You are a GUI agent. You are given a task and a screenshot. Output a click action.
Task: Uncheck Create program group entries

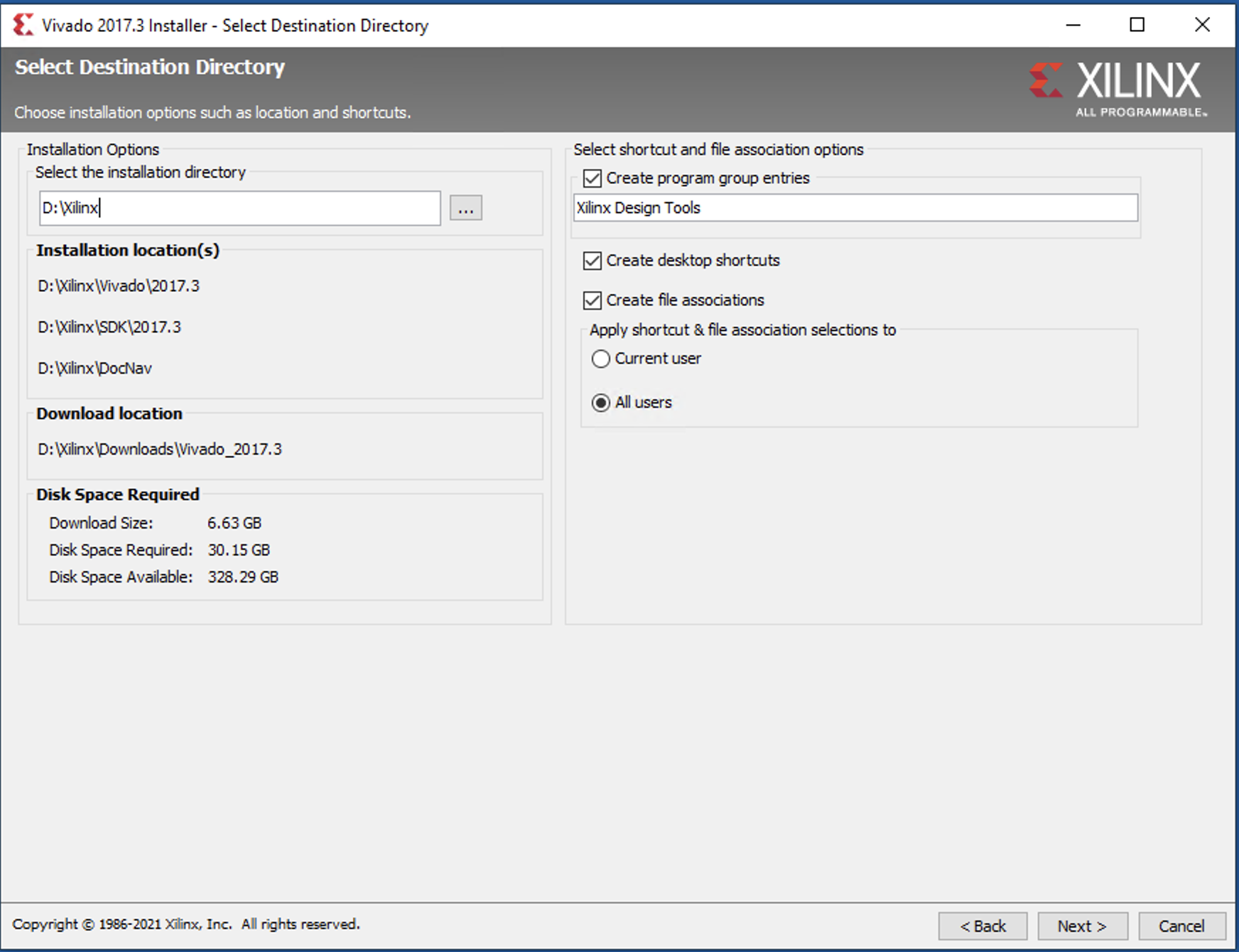click(x=592, y=178)
